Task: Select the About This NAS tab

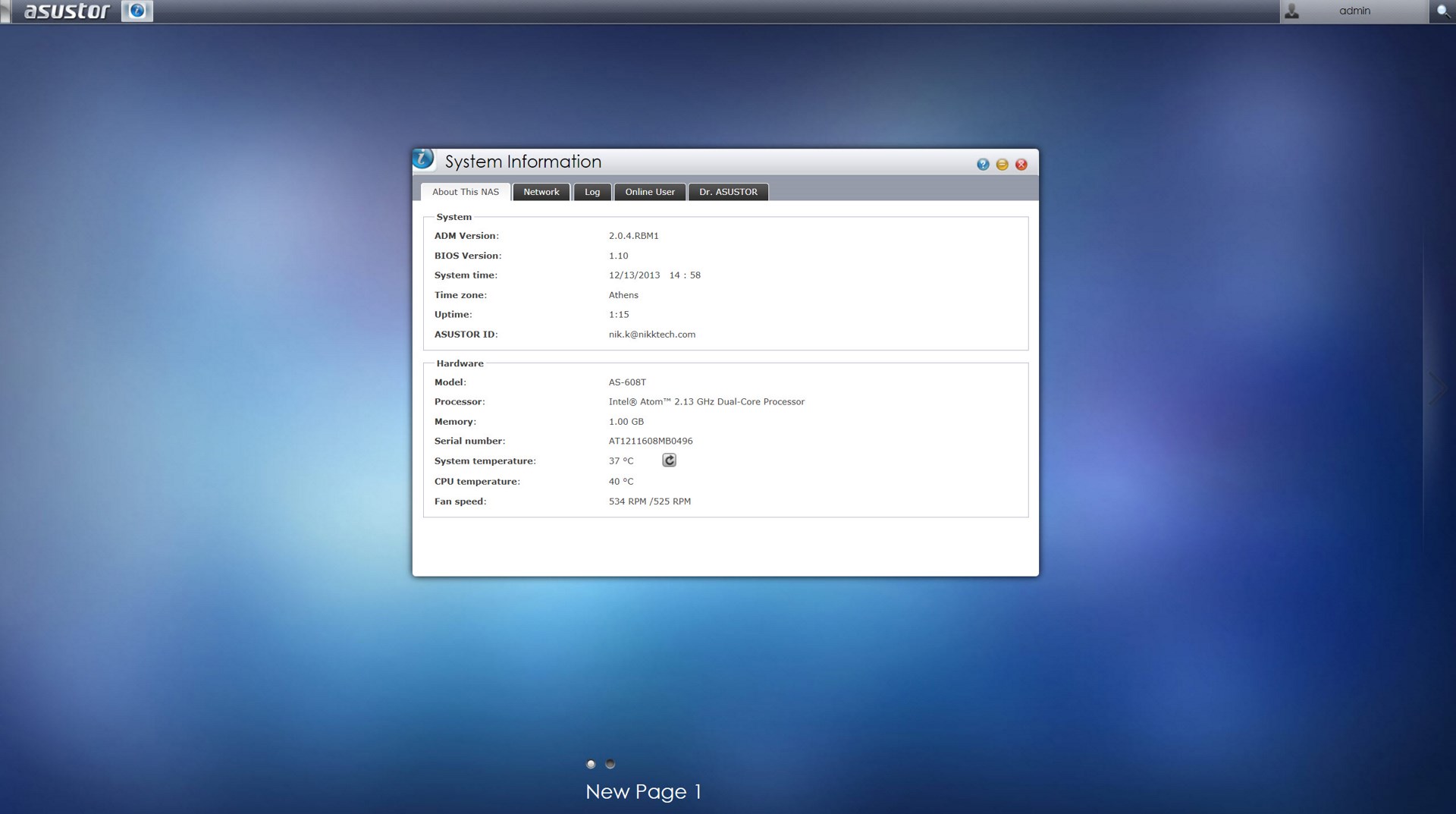Action: point(466,192)
